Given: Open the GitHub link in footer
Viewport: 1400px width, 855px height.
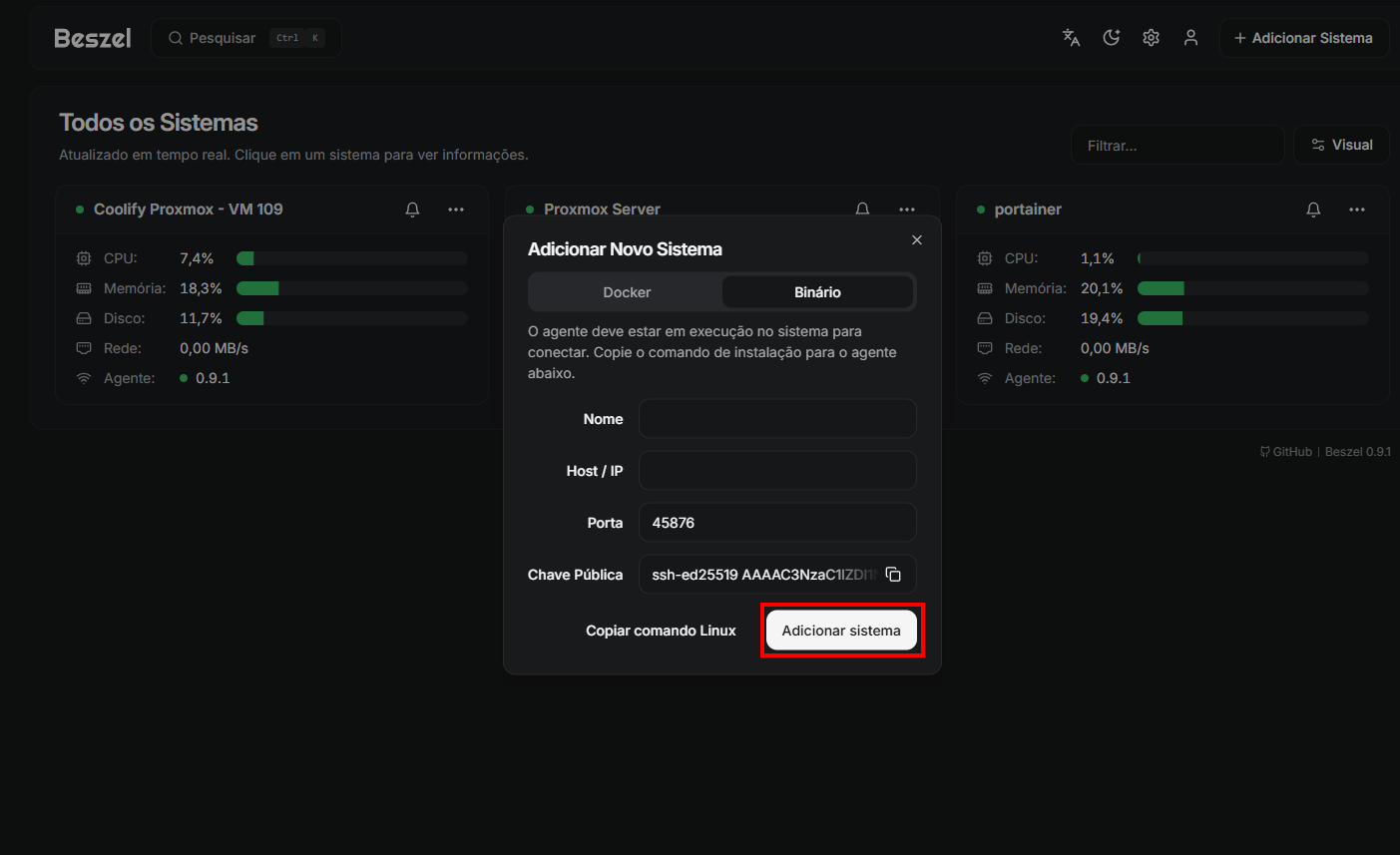Looking at the screenshot, I should coord(1286,452).
